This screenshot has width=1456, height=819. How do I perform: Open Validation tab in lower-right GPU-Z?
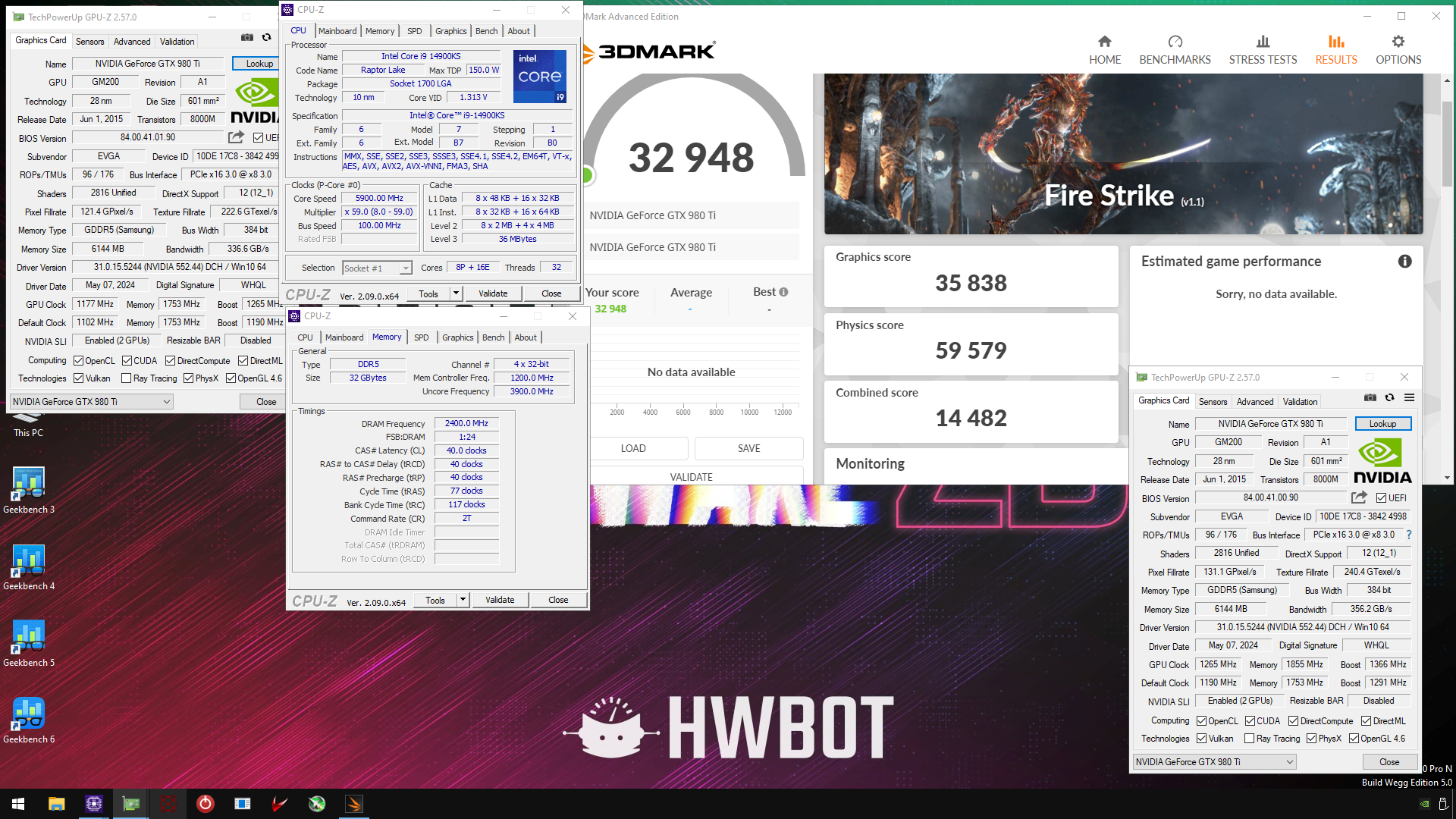(1301, 402)
